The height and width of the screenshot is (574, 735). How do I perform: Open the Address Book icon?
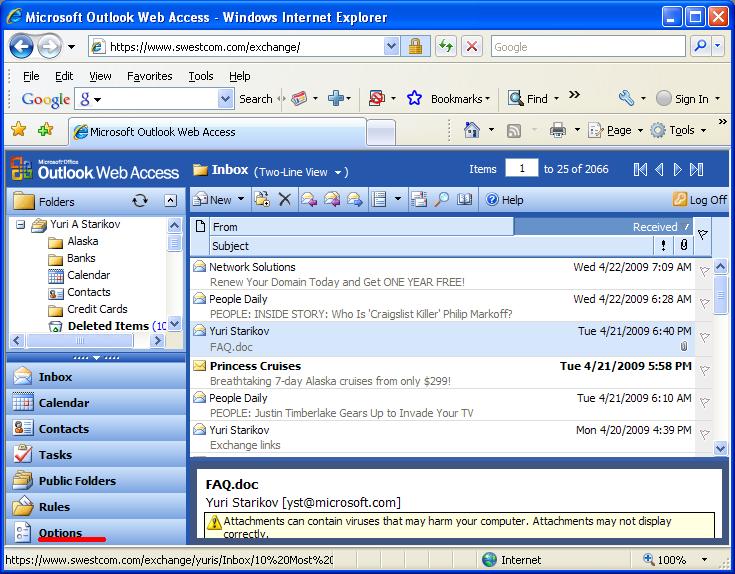coord(464,200)
